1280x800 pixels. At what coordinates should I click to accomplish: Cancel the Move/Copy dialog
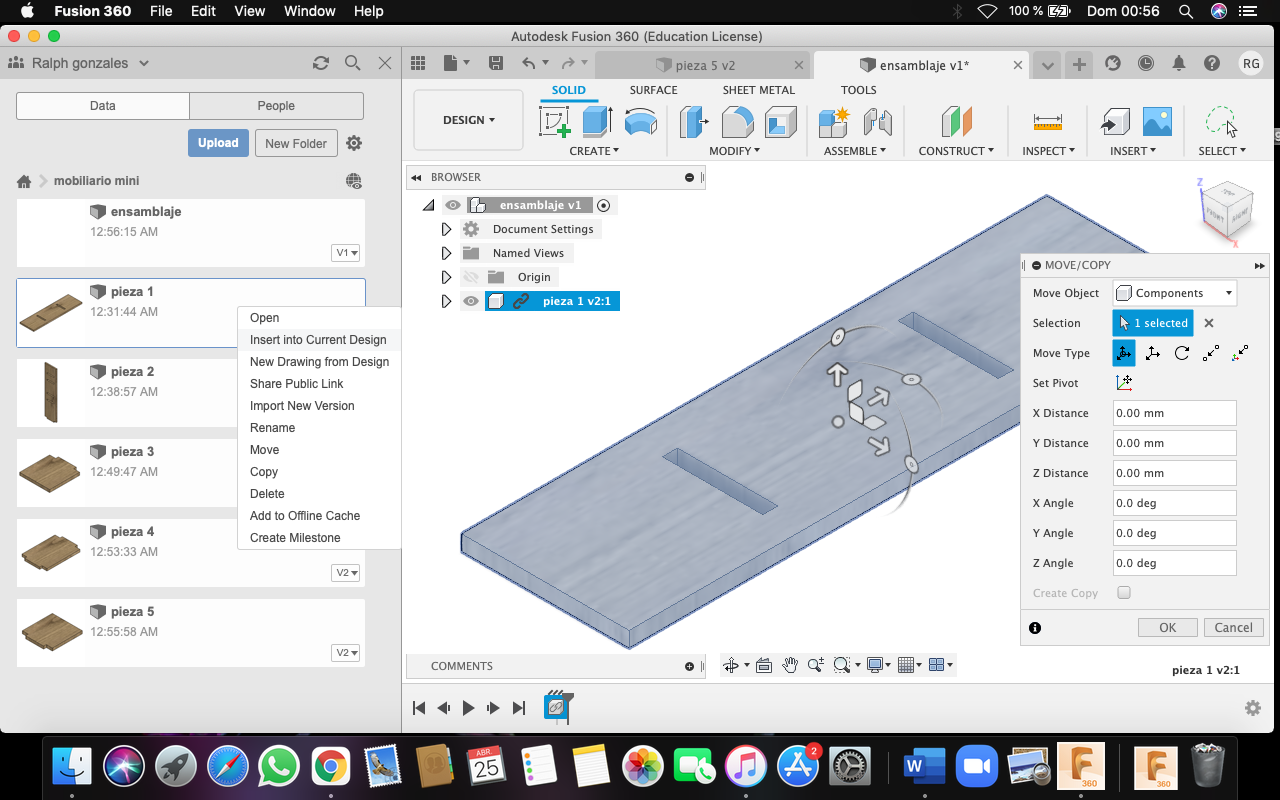click(1234, 628)
